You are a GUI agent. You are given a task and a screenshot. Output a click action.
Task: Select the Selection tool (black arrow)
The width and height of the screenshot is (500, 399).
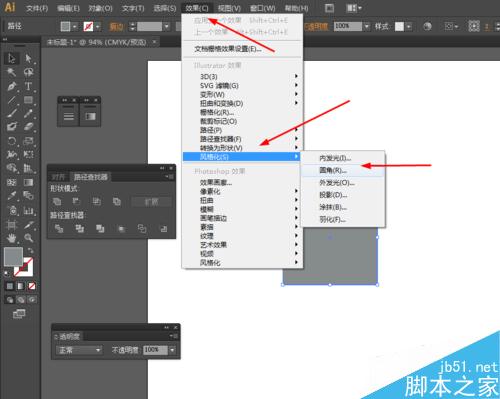[12, 58]
